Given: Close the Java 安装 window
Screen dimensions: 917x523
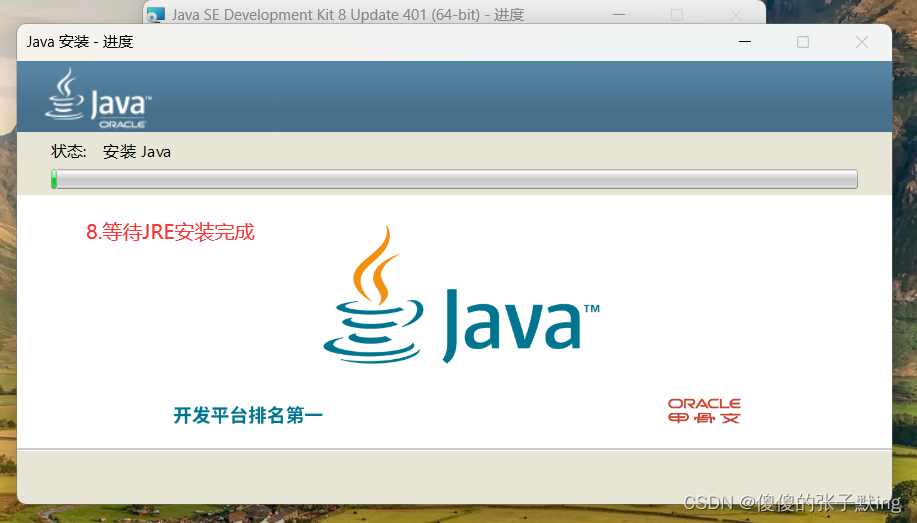Looking at the screenshot, I should pyautogui.click(x=861, y=42).
